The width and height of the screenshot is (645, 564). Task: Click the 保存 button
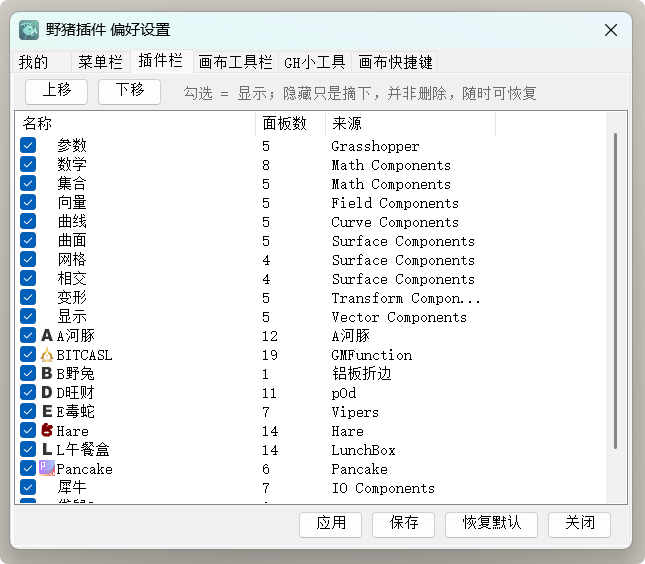[403, 524]
